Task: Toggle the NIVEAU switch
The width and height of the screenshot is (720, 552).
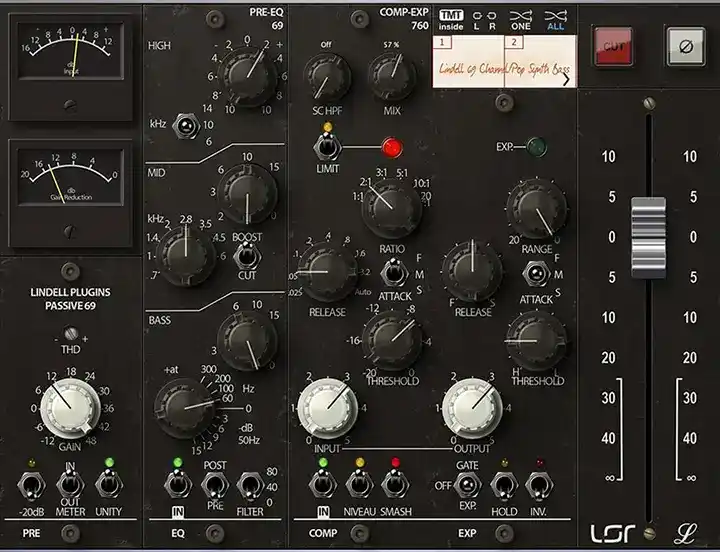Action: pyautogui.click(x=360, y=484)
